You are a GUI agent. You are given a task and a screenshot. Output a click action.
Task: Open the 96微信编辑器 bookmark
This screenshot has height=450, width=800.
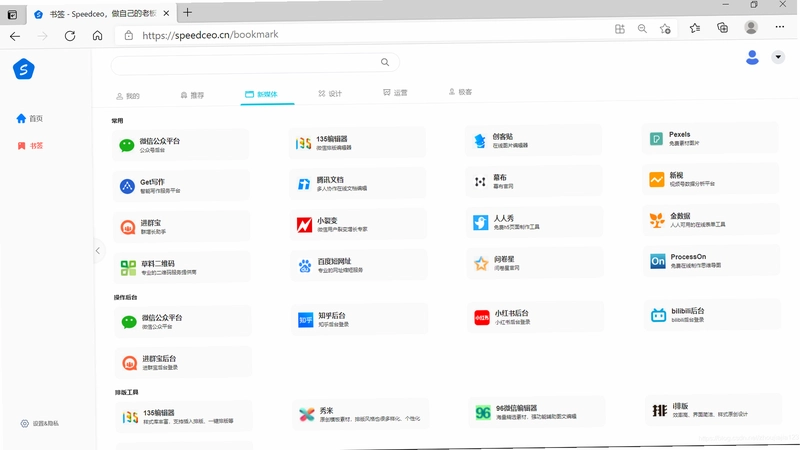click(537, 412)
